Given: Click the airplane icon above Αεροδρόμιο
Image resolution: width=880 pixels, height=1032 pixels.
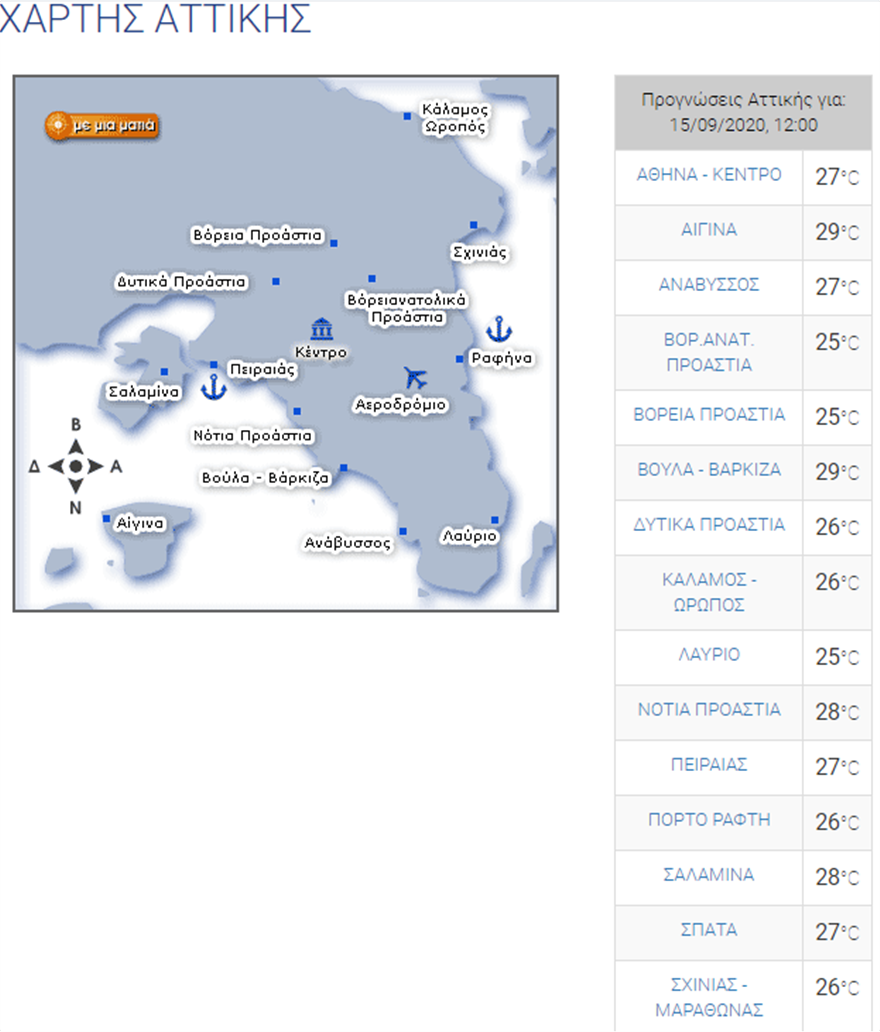Looking at the screenshot, I should coord(416,378).
